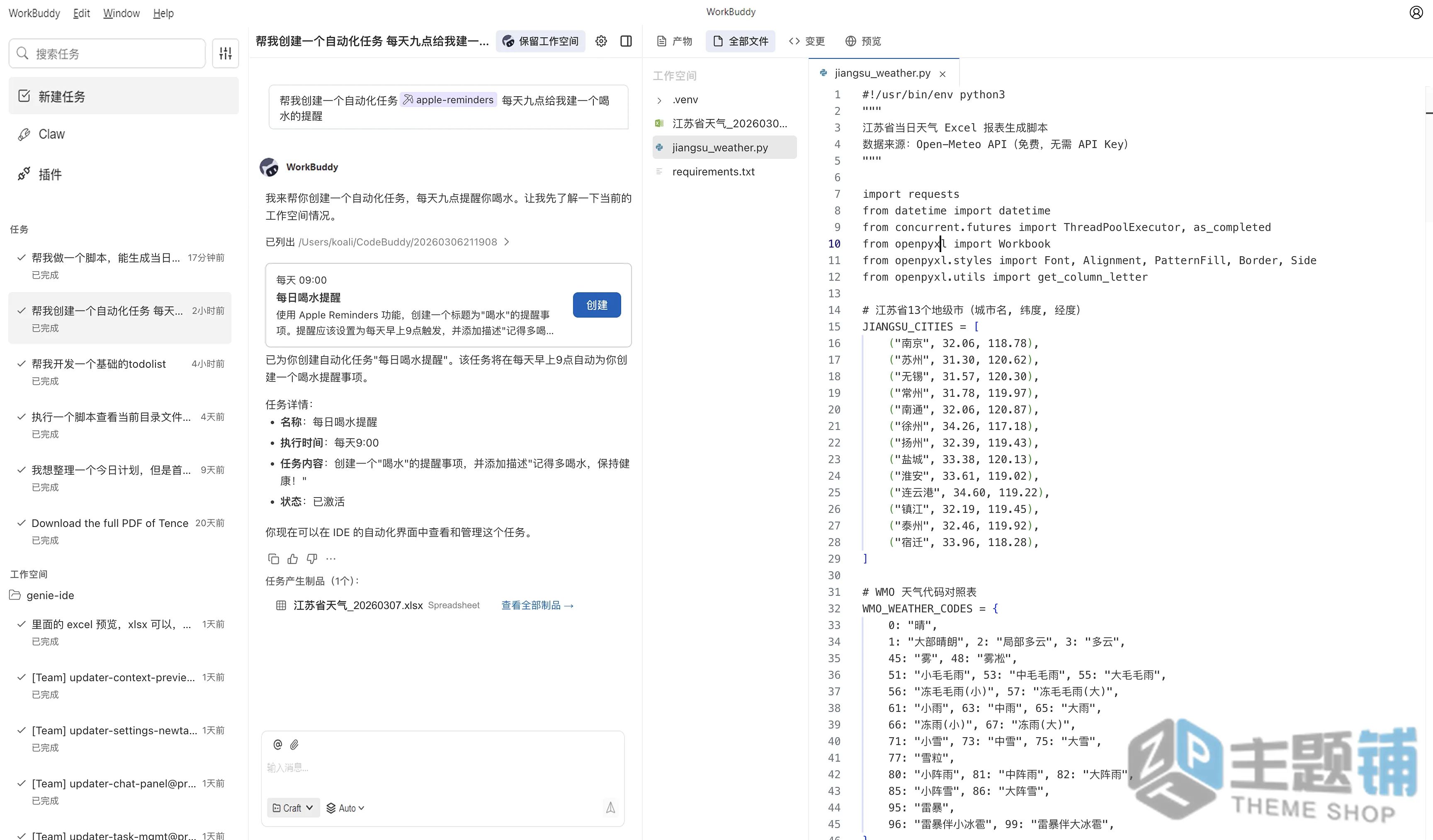Select jiangsu_weather.py in file tree
Viewport: 1433px width, 840px height.
coord(724,147)
